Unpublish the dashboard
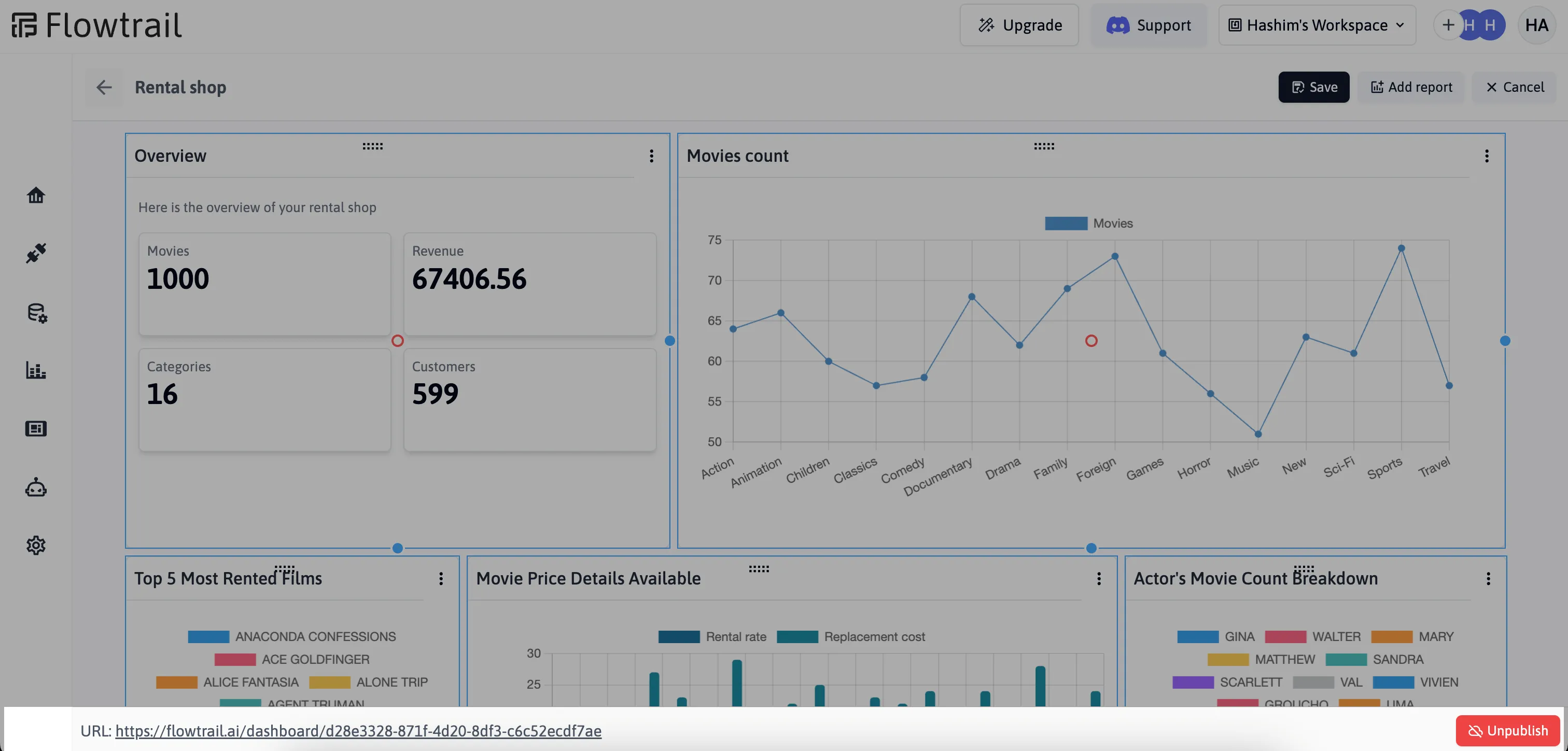 point(1507,730)
